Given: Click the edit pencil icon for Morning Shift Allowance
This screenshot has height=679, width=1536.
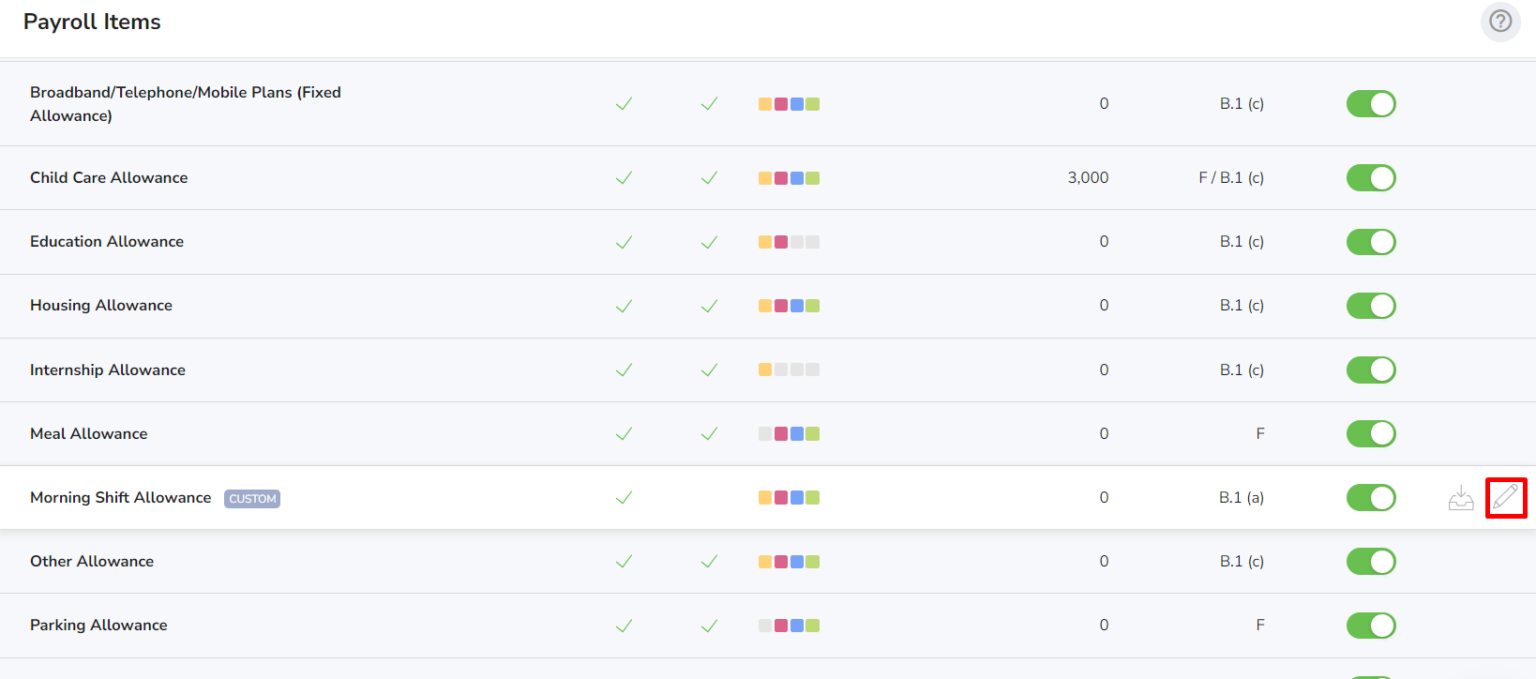Looking at the screenshot, I should pos(1506,497).
